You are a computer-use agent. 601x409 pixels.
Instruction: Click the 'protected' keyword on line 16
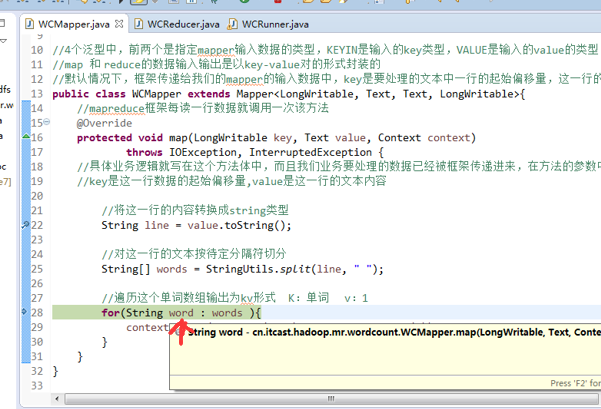coord(104,138)
